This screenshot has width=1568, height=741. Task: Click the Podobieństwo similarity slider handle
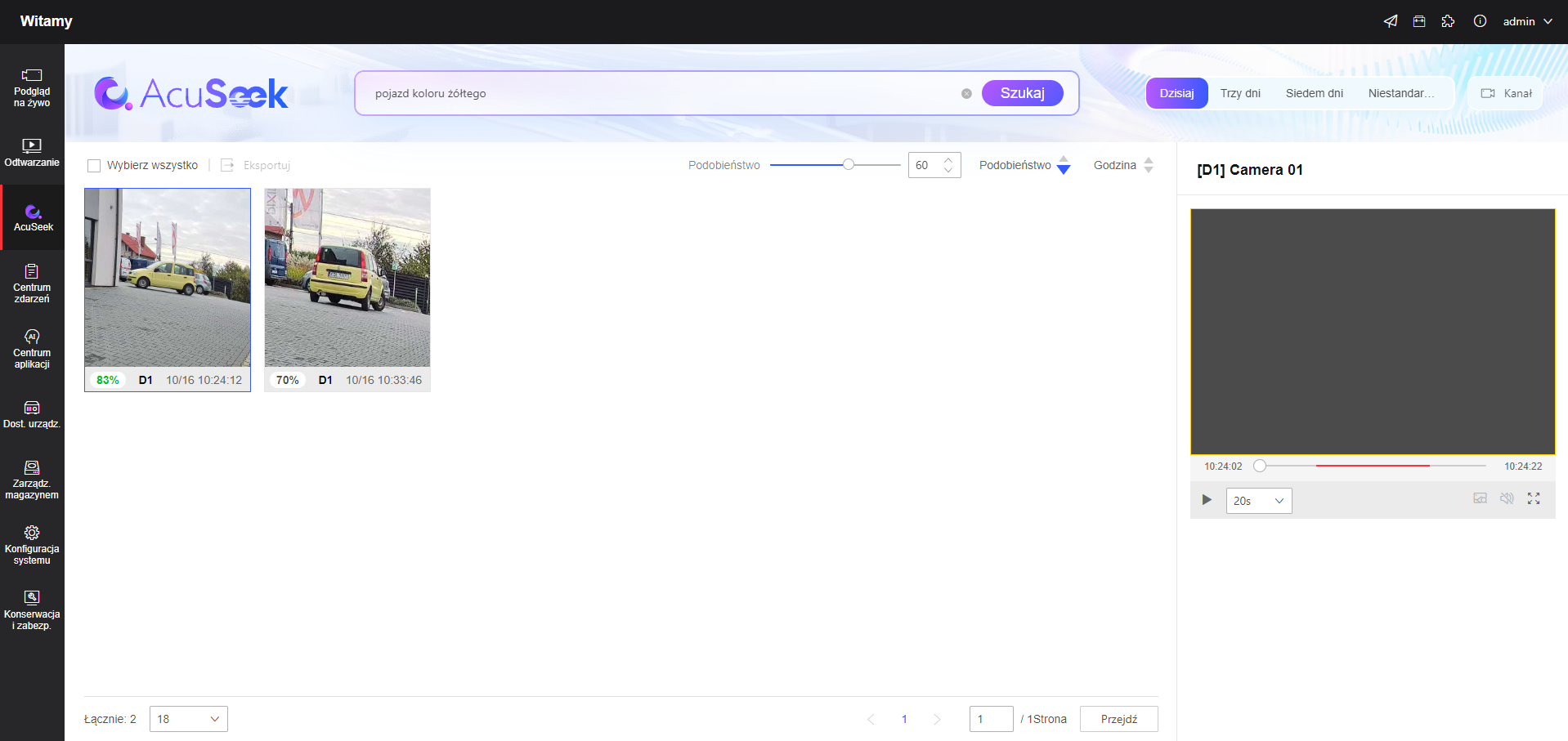849,165
